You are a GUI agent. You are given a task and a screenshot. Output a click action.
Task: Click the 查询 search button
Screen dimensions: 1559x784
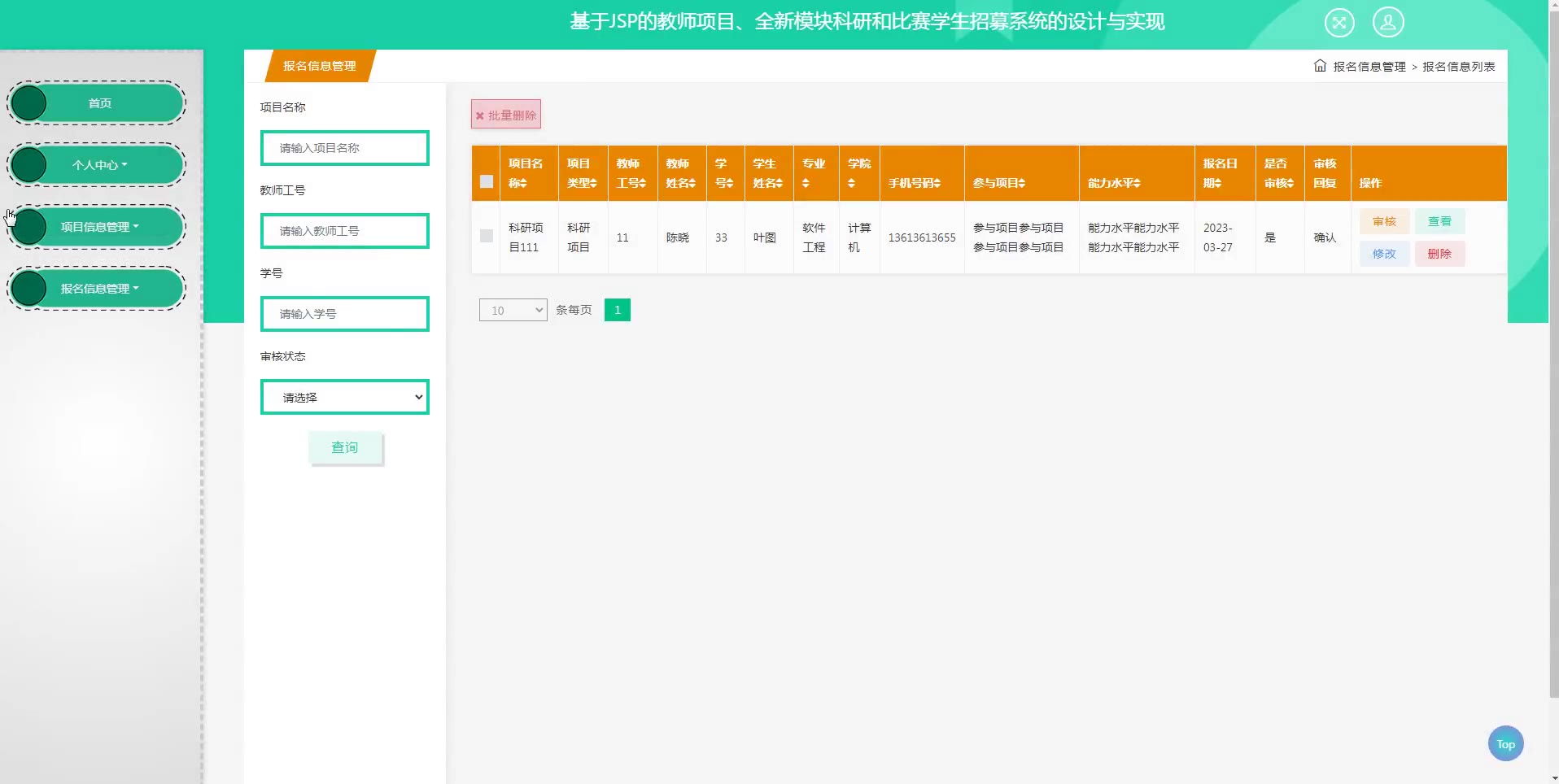[x=345, y=447]
